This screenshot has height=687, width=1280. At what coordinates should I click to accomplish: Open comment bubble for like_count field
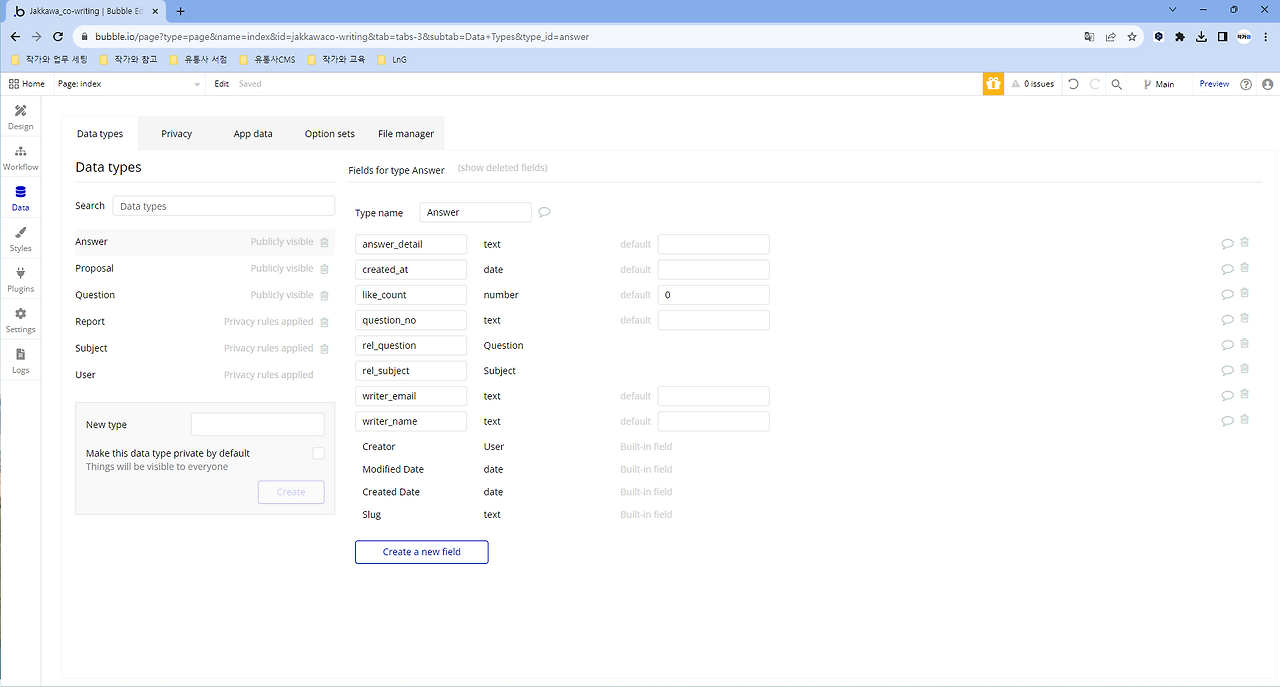[x=1227, y=294]
